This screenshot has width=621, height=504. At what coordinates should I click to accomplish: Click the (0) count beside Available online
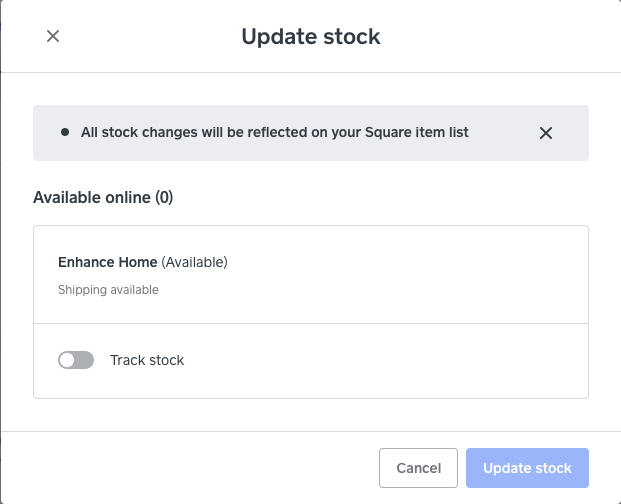click(x=164, y=198)
